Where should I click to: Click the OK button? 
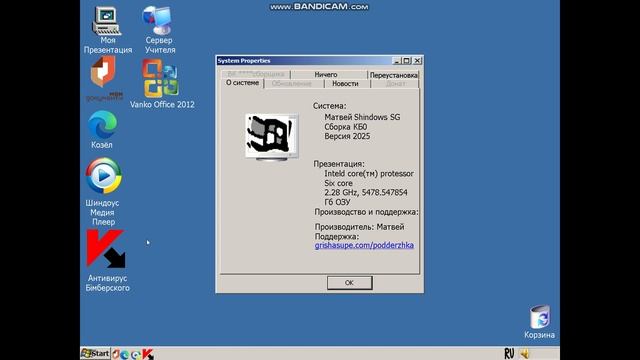pyautogui.click(x=349, y=282)
